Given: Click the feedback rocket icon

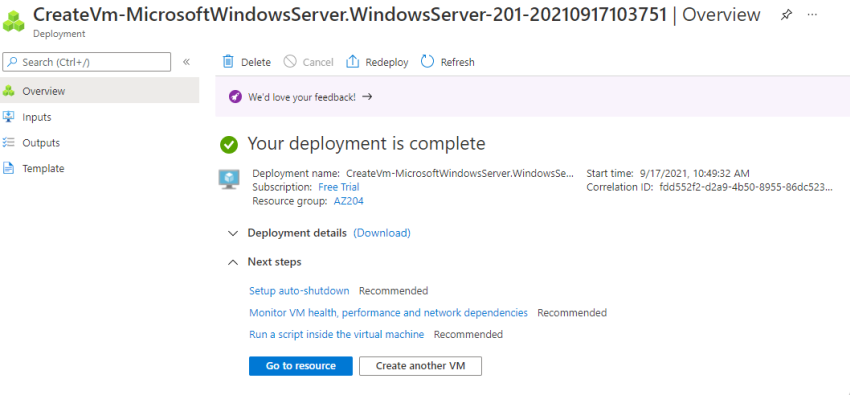Looking at the screenshot, I should point(235,97).
